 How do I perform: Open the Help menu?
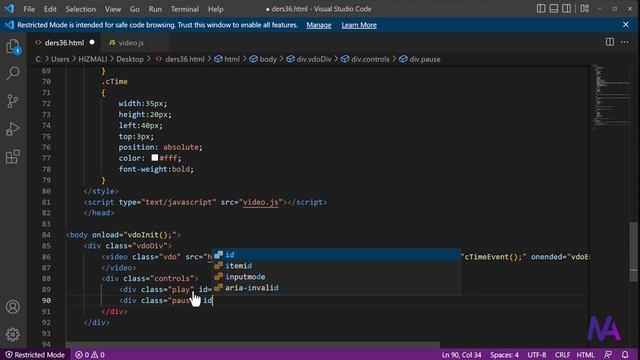216,9
